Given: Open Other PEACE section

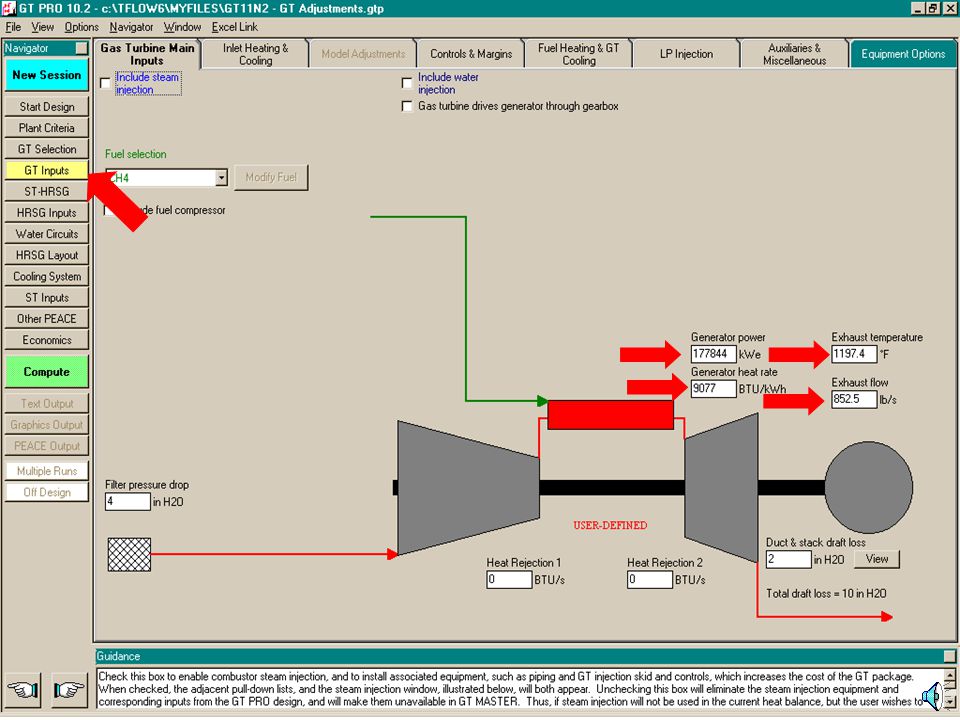Looking at the screenshot, I should click(47, 319).
